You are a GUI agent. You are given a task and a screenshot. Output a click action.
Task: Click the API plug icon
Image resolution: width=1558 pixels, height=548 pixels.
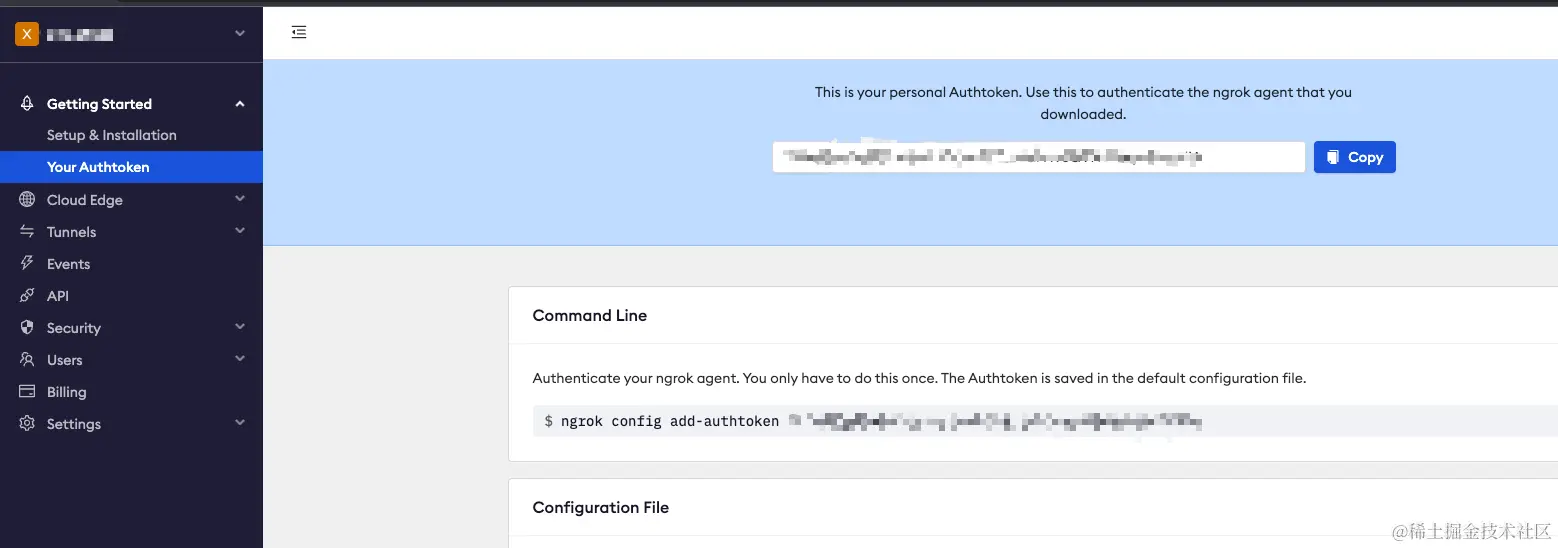coord(27,296)
